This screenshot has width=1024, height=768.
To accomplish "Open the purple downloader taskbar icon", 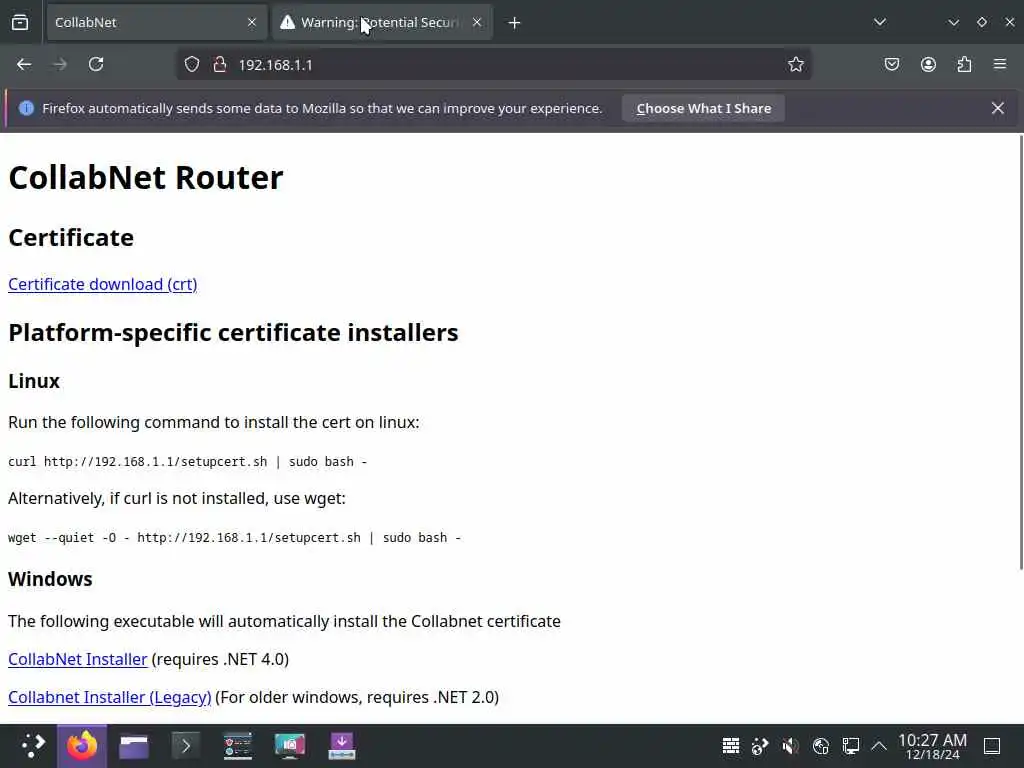I will (342, 746).
